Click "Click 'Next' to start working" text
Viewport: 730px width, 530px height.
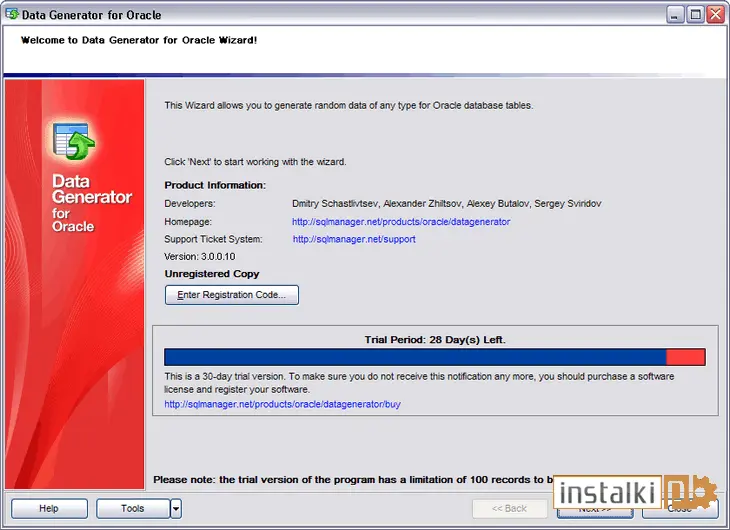tap(255, 162)
